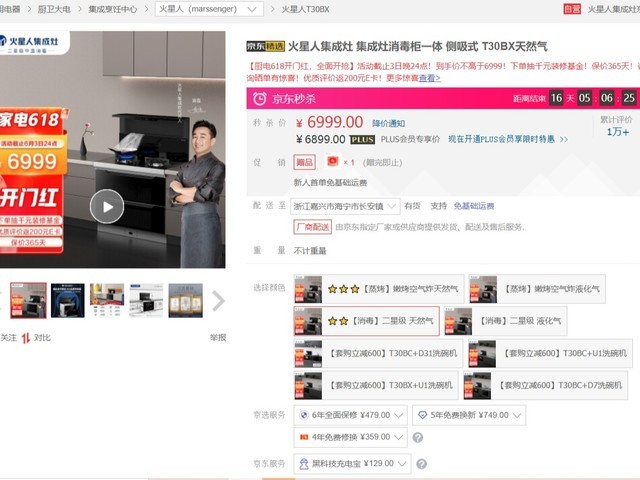The height and width of the screenshot is (480, 640).
Task: Expand the 火星人 (marssenger) brand dropdown
Action: coord(209,9)
